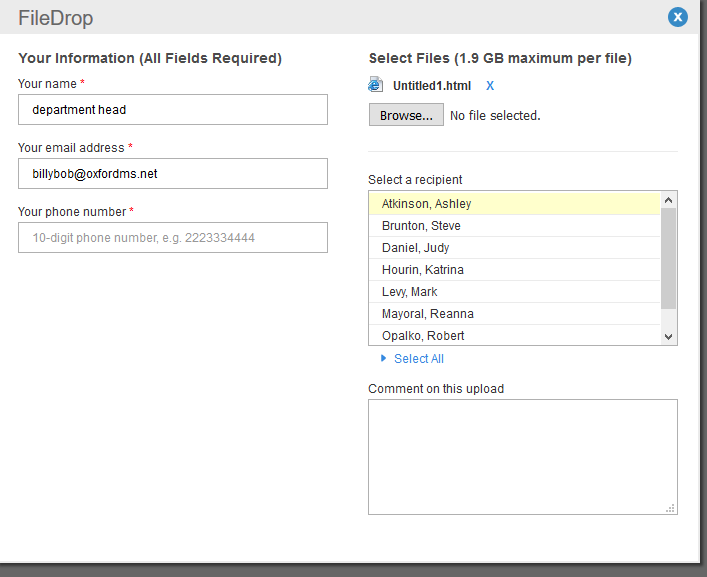
Task: Click in the upload comment text area
Action: pyautogui.click(x=522, y=457)
